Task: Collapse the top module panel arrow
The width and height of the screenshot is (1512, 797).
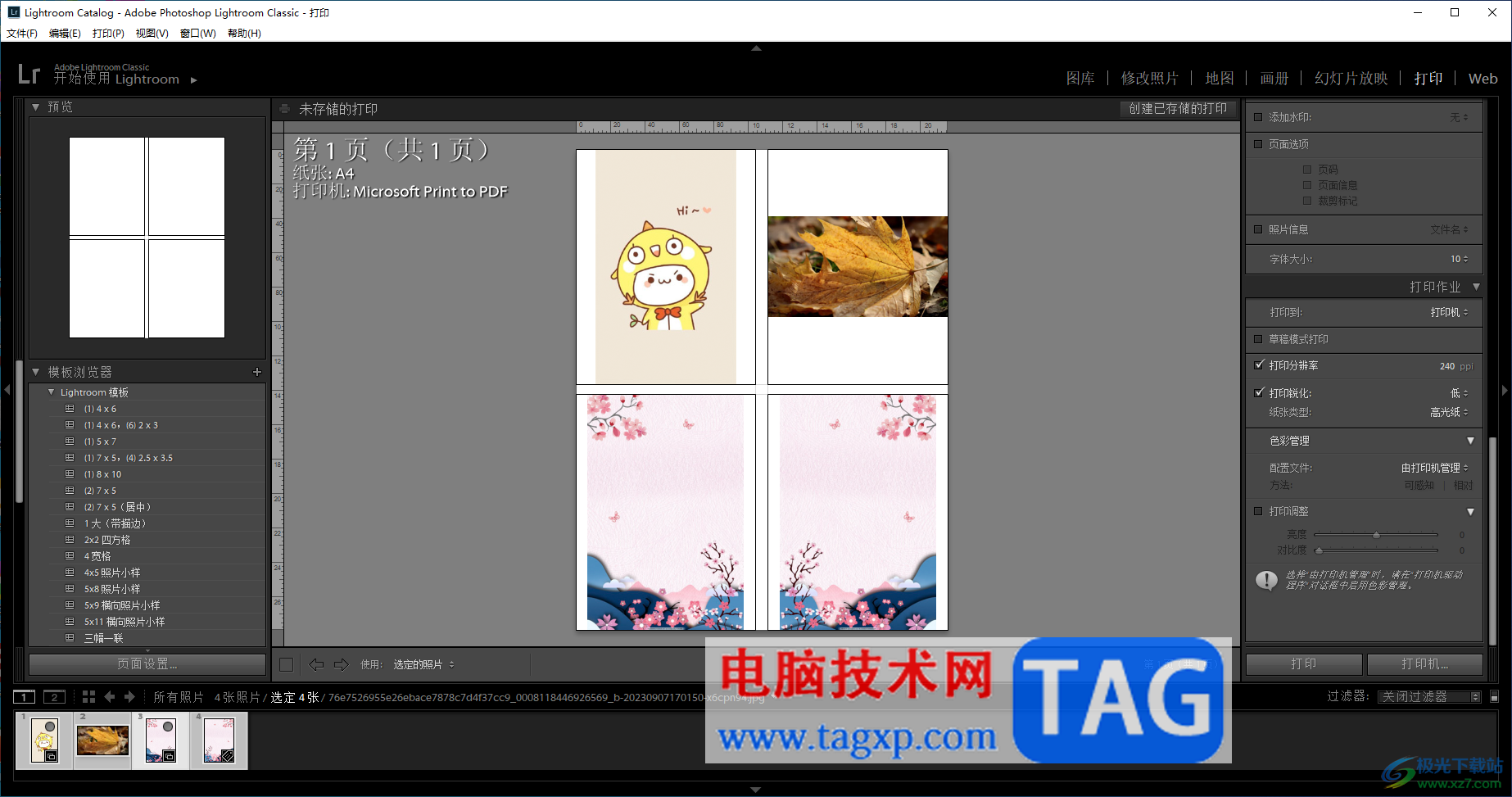Action: point(756,48)
